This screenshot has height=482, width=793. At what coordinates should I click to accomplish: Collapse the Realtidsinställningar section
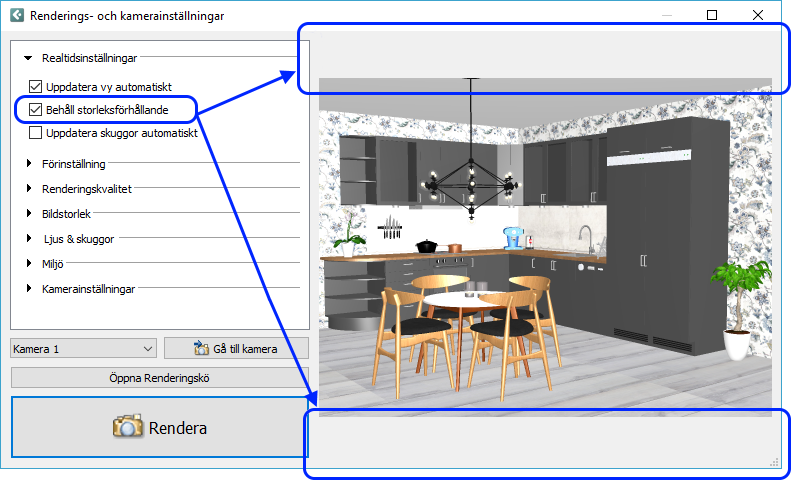[x=30, y=59]
